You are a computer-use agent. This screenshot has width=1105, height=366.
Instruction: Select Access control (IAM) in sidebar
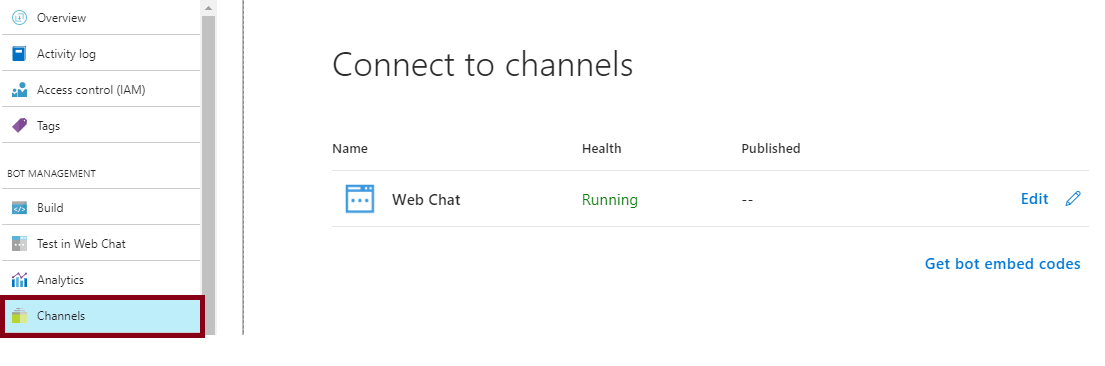click(x=101, y=90)
